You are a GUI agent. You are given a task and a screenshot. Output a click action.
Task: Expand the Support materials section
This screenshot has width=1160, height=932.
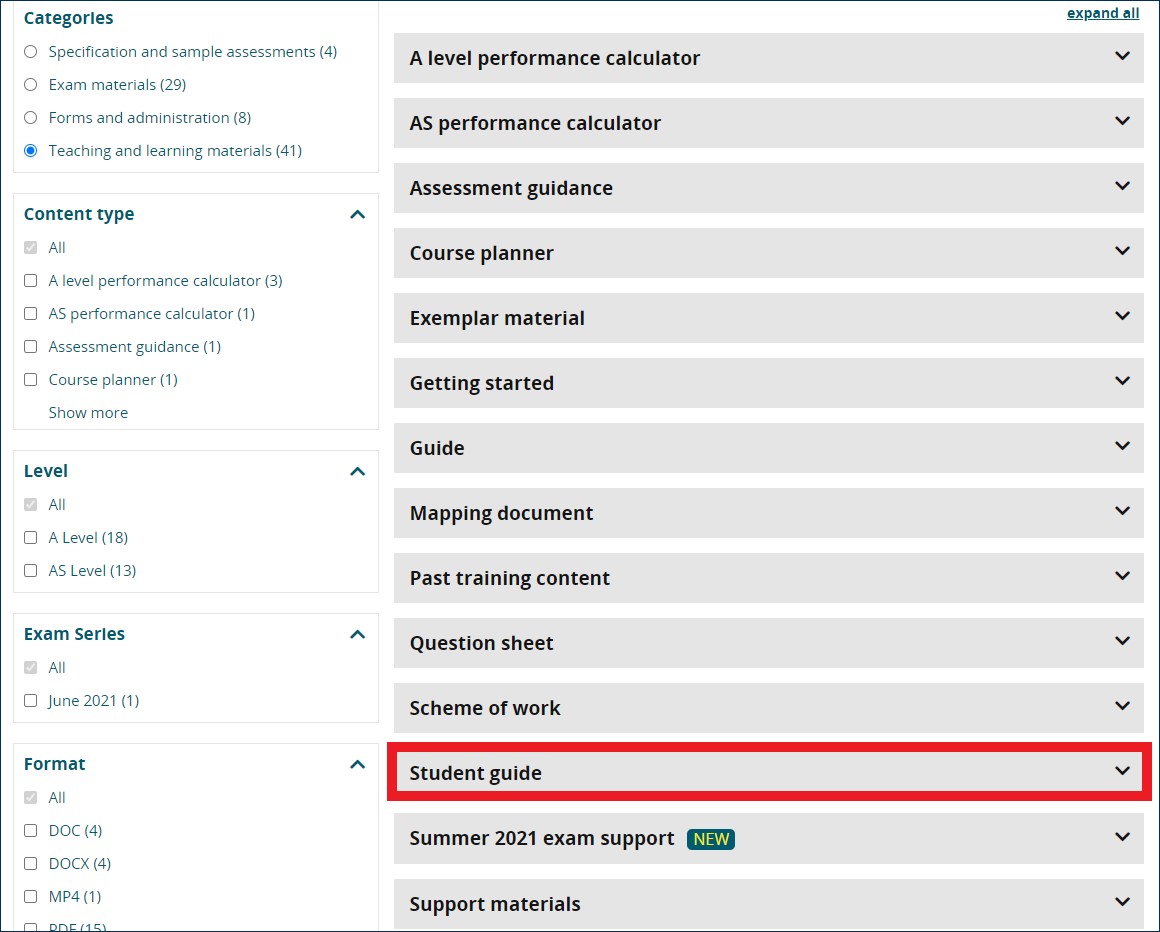pos(495,904)
